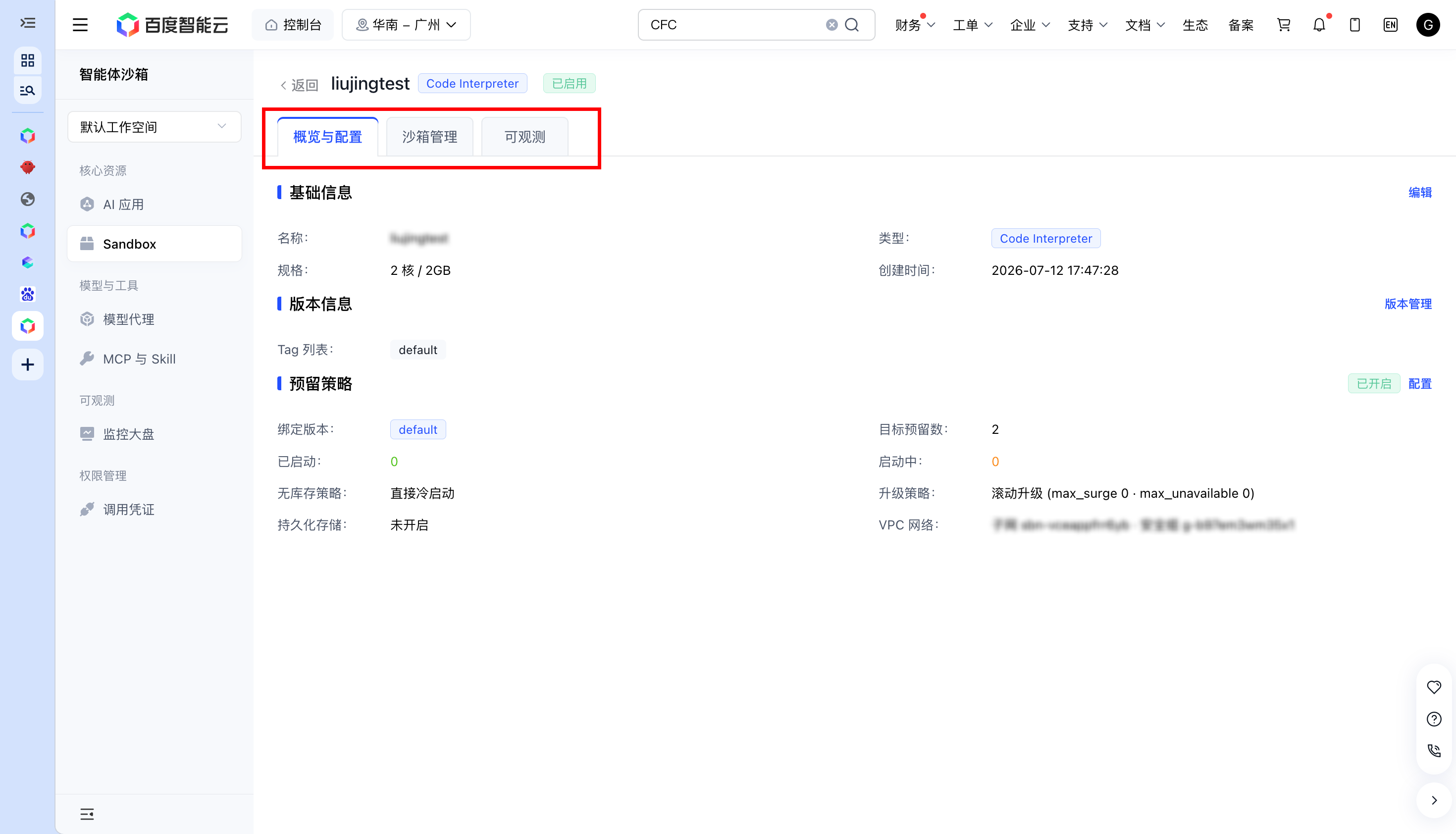Image resolution: width=1456 pixels, height=834 pixels.
Task: Open the heart feedback icon
Action: (x=1434, y=687)
